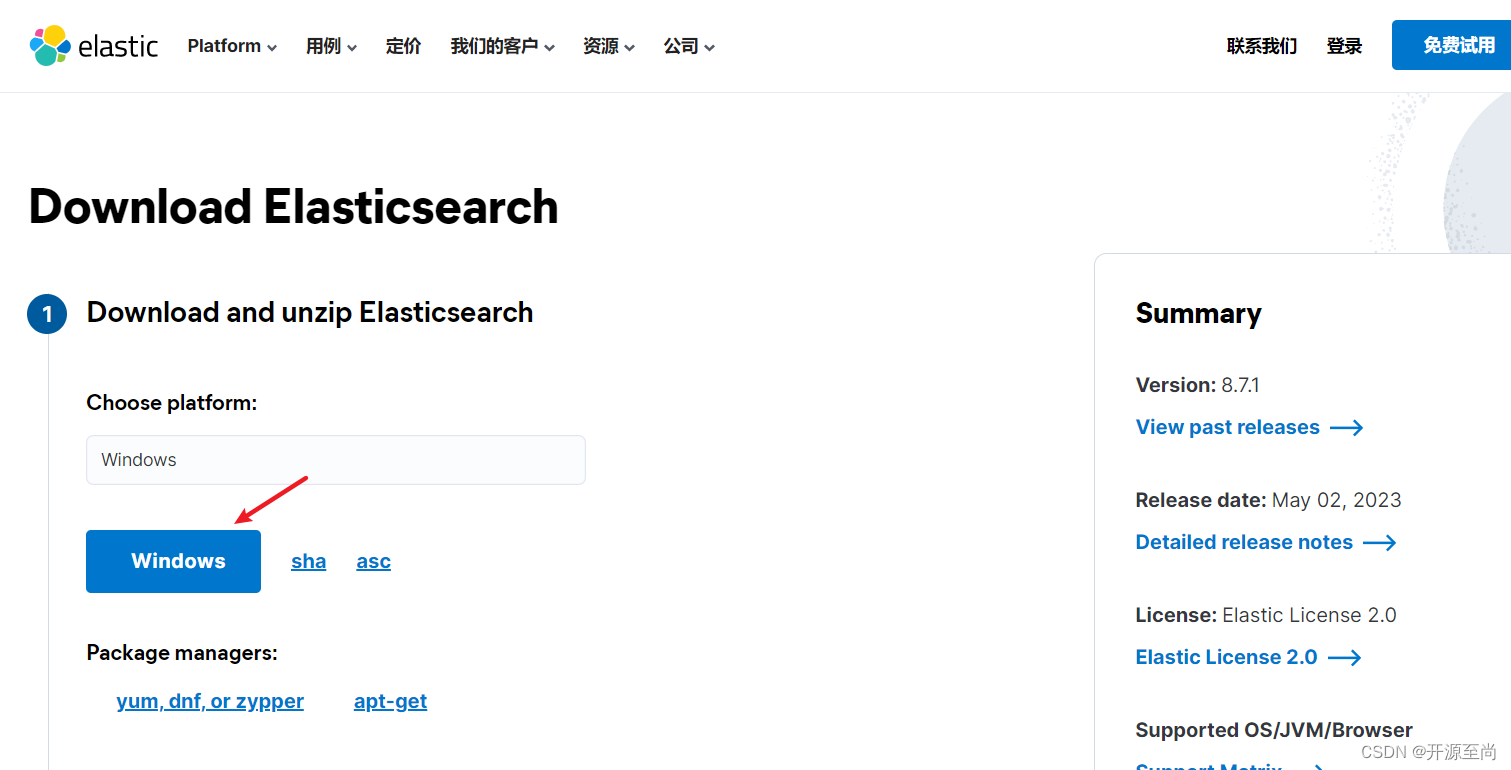
Task: Click the arrow beside Detailed release notes
Action: pyautogui.click(x=1379, y=543)
